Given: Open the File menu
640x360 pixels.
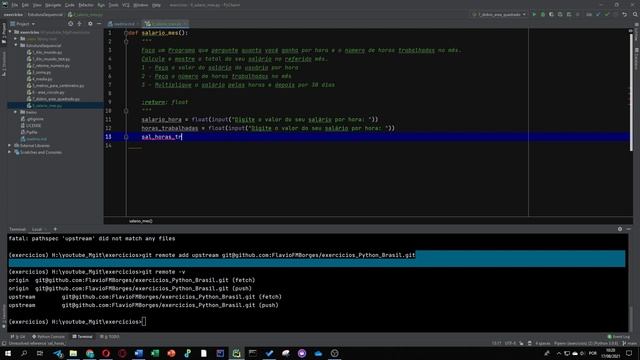Looking at the screenshot, I should coord(15,5).
